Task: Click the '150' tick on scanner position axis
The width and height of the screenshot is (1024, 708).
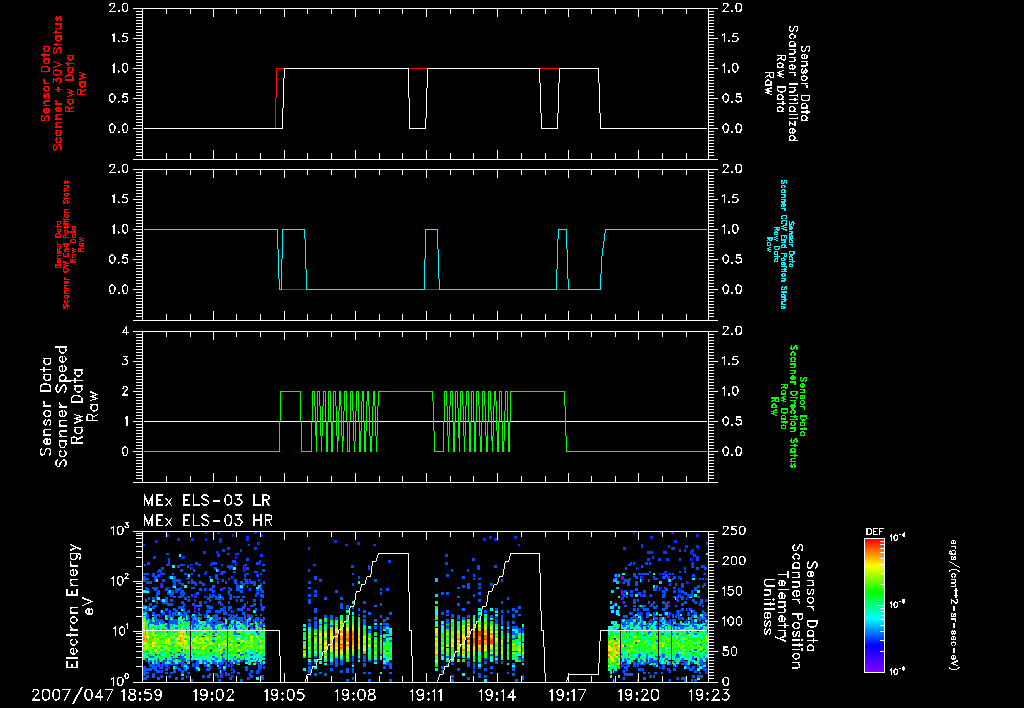Action: pos(733,591)
